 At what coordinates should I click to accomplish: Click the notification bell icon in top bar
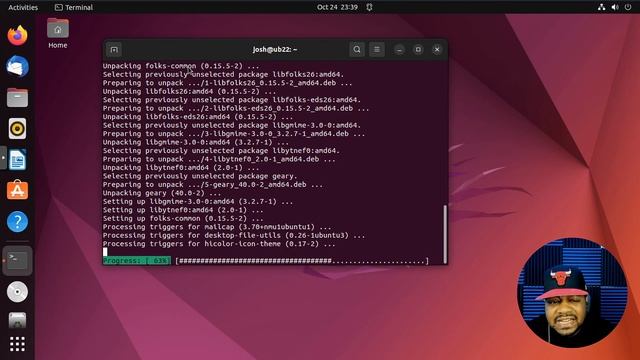(x=369, y=7)
